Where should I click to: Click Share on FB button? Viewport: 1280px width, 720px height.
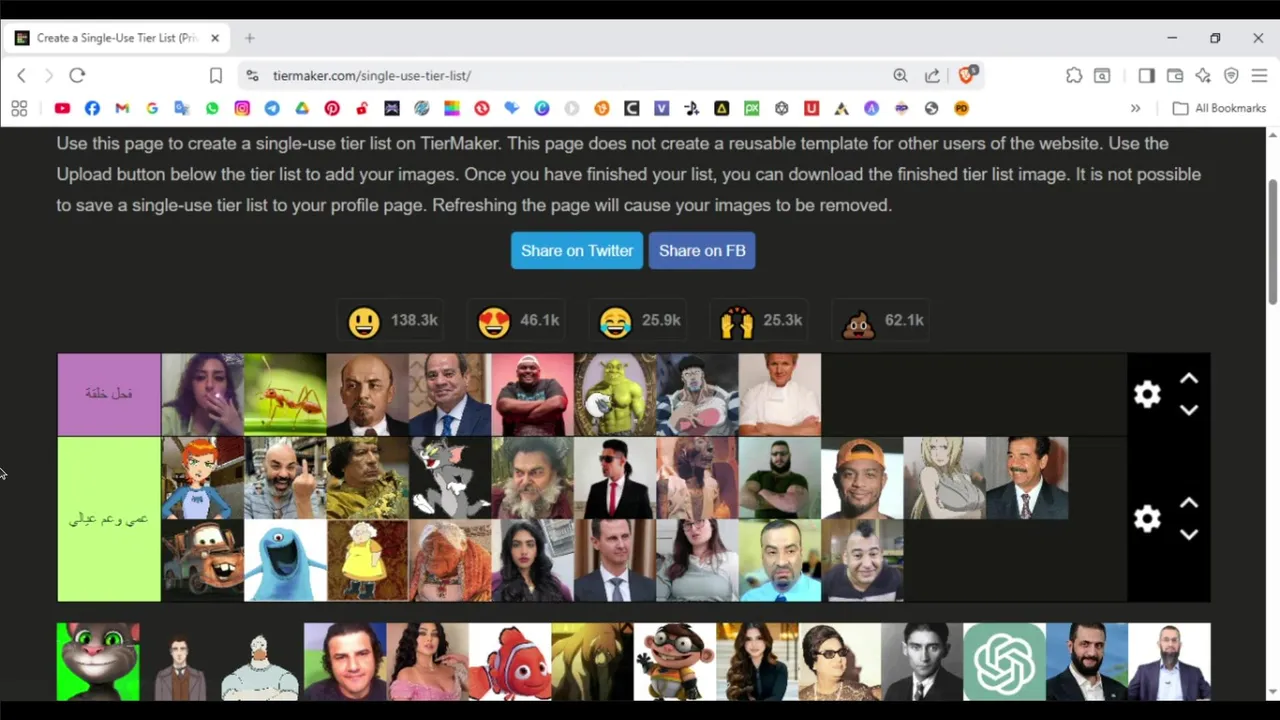click(x=702, y=250)
